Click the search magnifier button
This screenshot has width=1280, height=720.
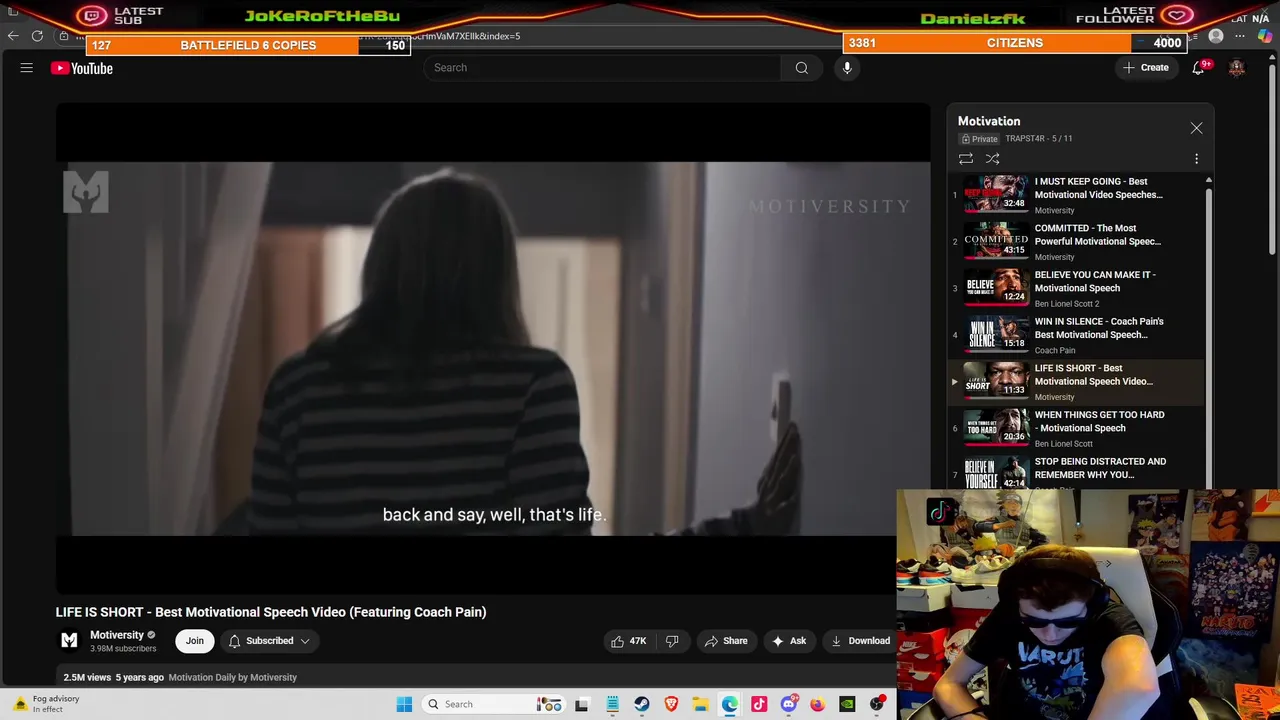801,68
